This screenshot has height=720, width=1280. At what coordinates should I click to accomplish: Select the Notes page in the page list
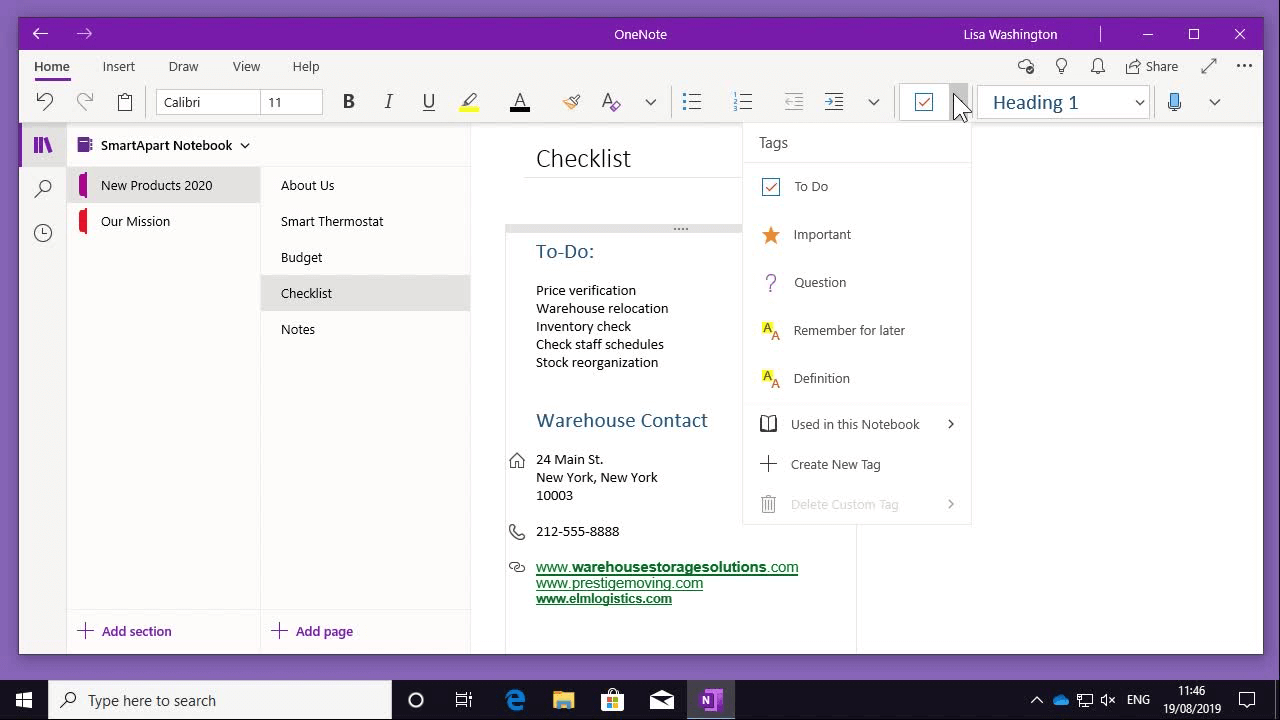click(x=297, y=329)
